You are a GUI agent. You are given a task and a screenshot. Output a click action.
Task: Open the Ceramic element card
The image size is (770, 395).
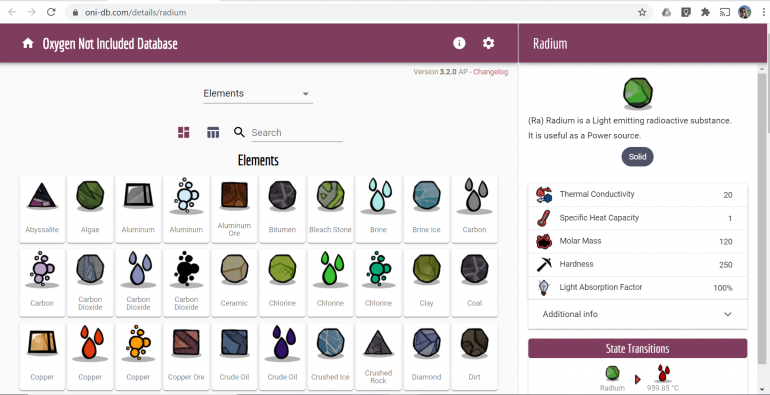click(234, 282)
